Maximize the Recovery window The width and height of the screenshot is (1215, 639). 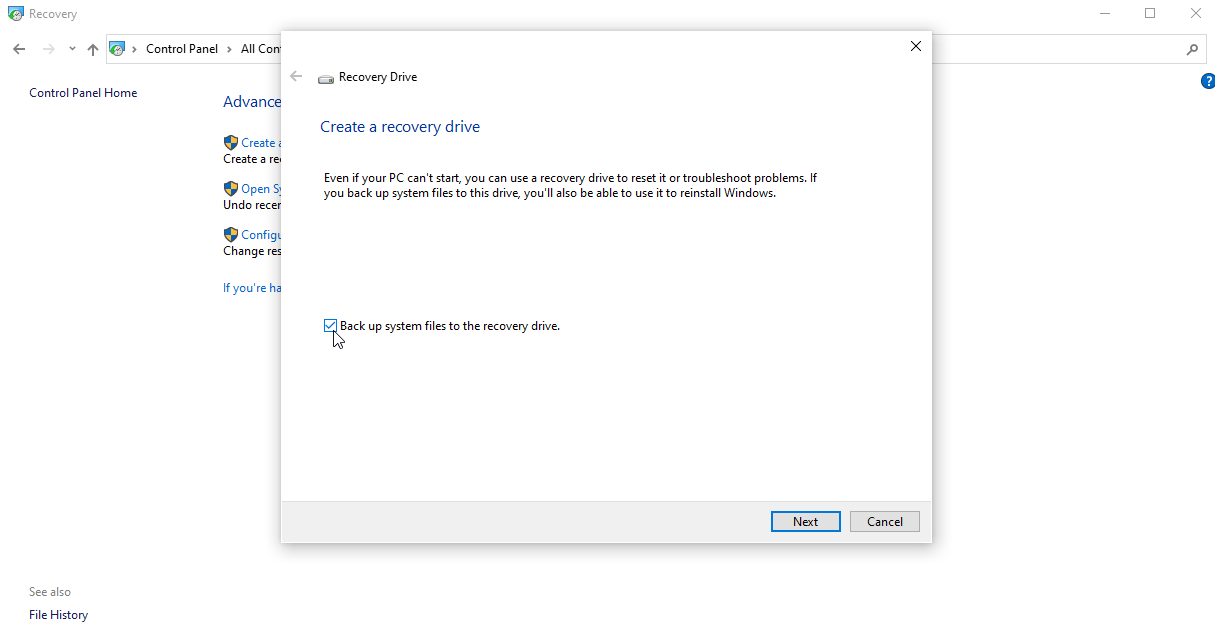pos(1150,14)
